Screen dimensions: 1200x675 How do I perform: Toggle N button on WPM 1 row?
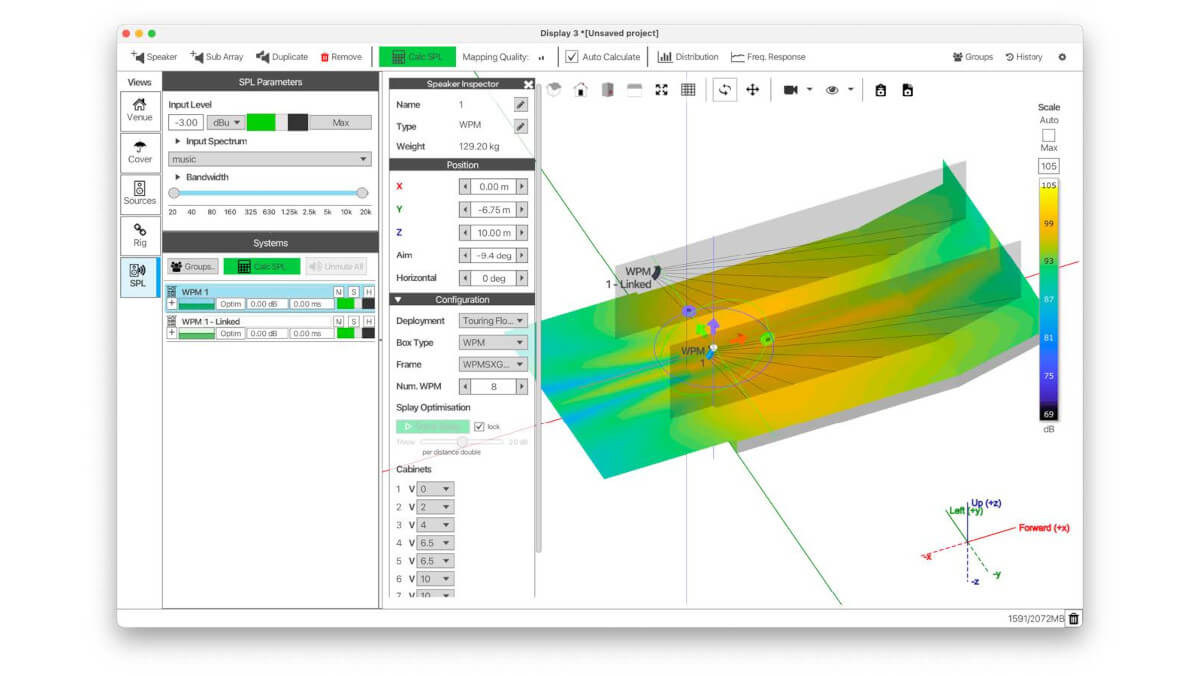coord(338,292)
